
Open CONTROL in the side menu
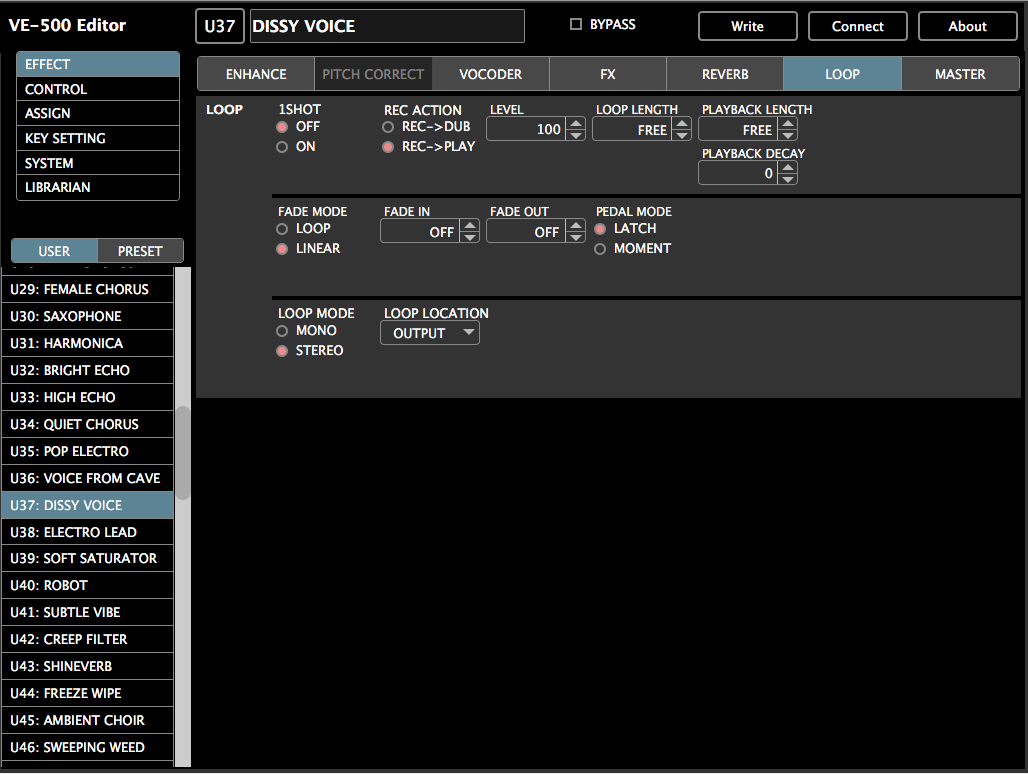(x=98, y=89)
